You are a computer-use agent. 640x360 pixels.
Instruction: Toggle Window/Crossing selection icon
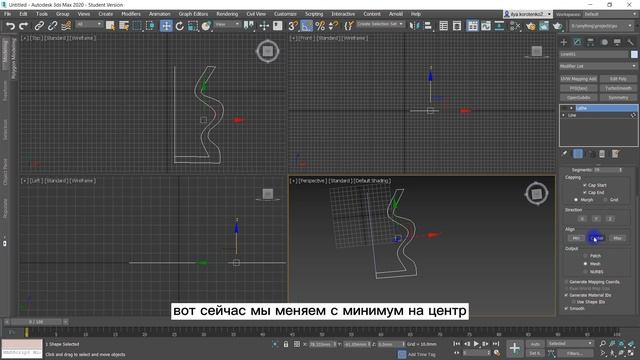(x=151, y=26)
